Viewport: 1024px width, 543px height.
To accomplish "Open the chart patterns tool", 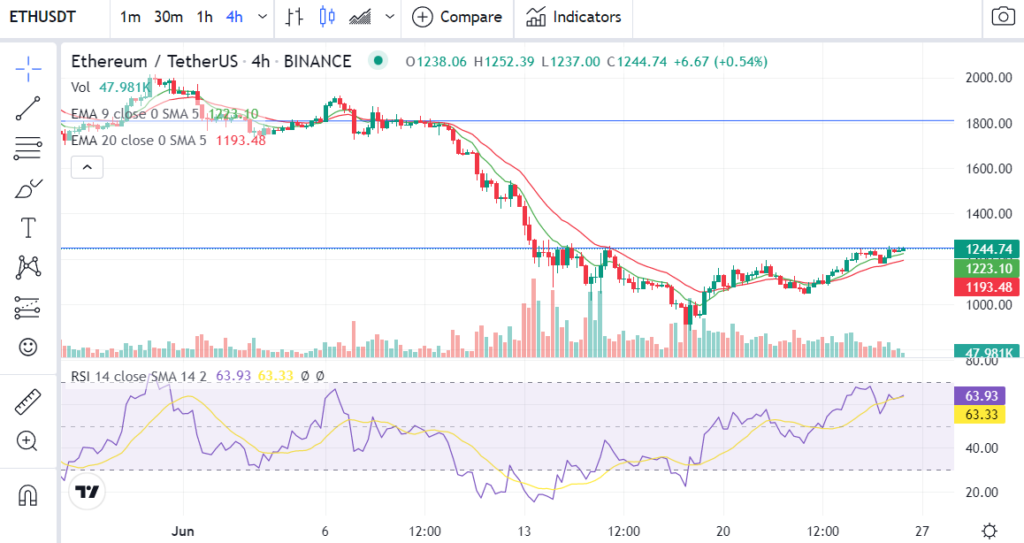I will (x=28, y=267).
